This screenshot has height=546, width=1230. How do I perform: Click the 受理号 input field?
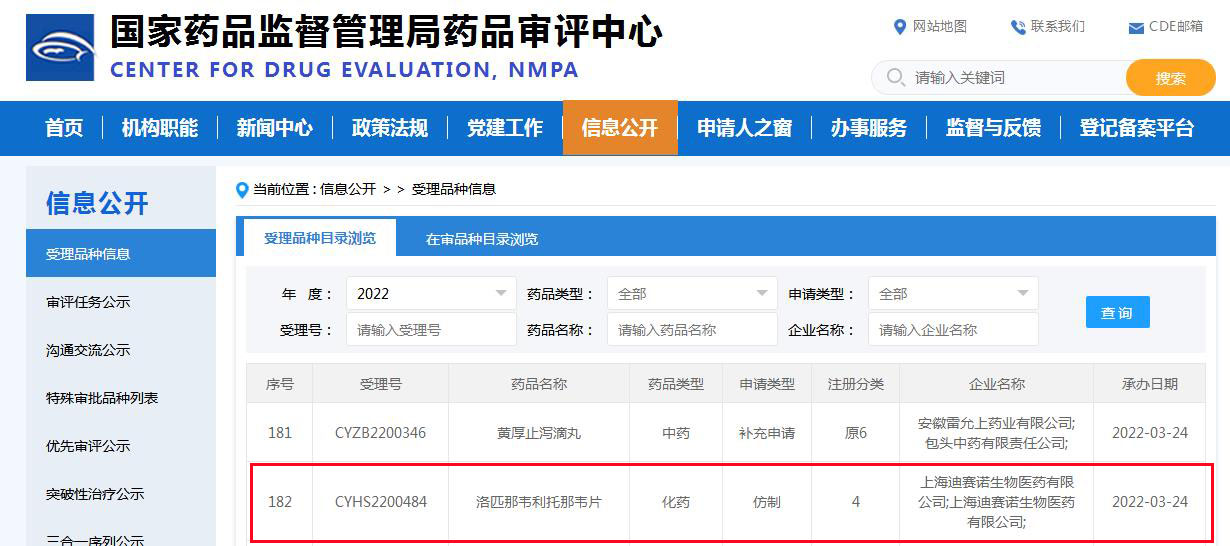click(x=431, y=330)
